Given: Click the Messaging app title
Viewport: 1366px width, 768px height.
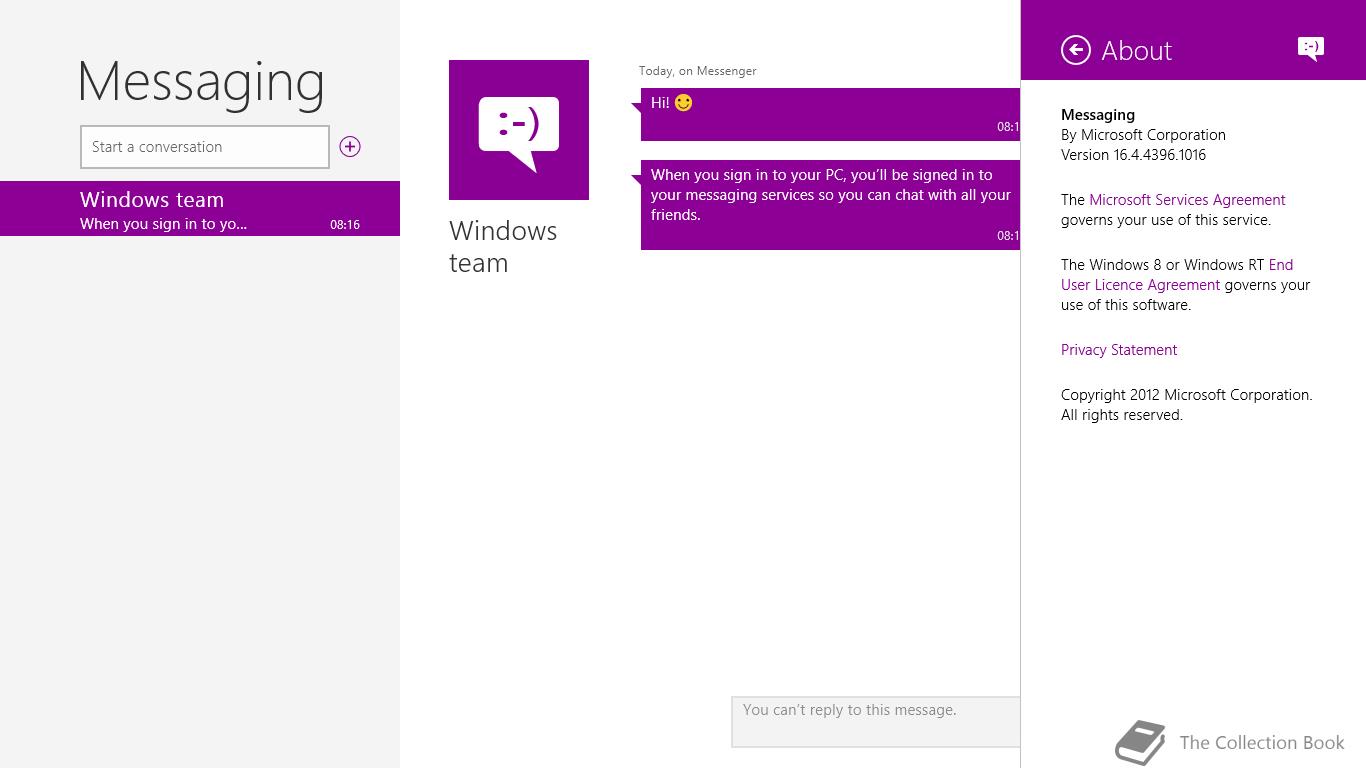Looking at the screenshot, I should [201, 82].
